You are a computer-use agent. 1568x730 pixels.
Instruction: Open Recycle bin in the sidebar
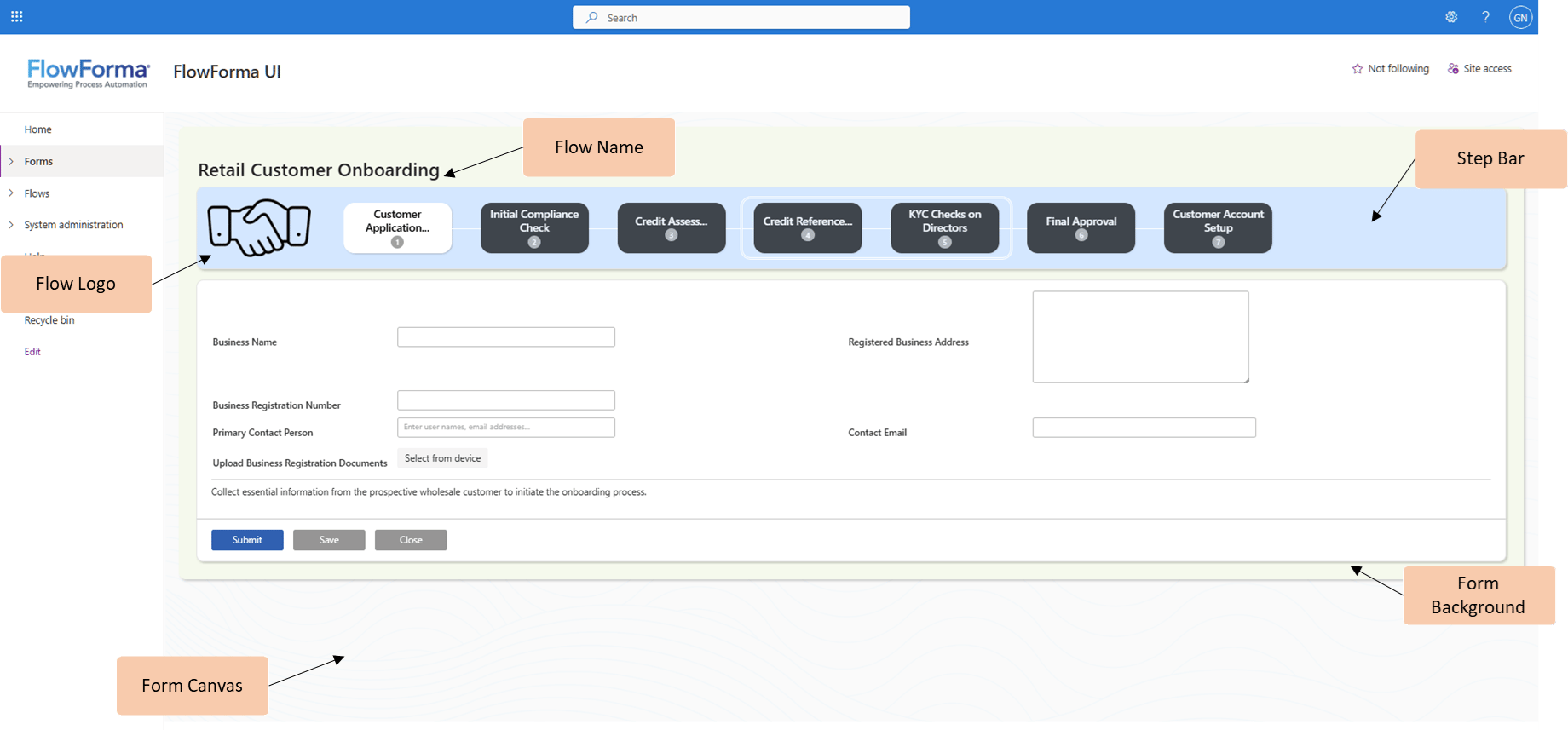(49, 320)
